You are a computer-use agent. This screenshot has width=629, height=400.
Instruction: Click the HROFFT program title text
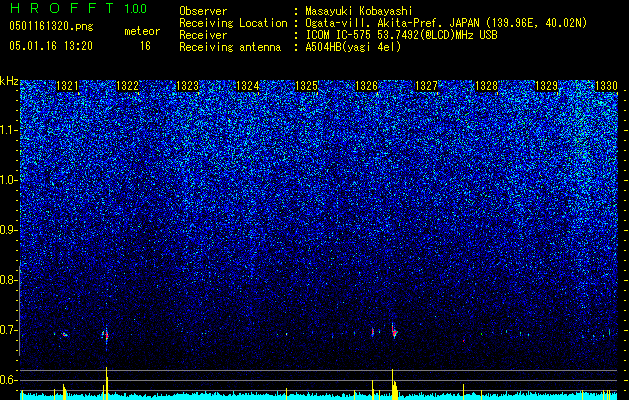pos(62,8)
